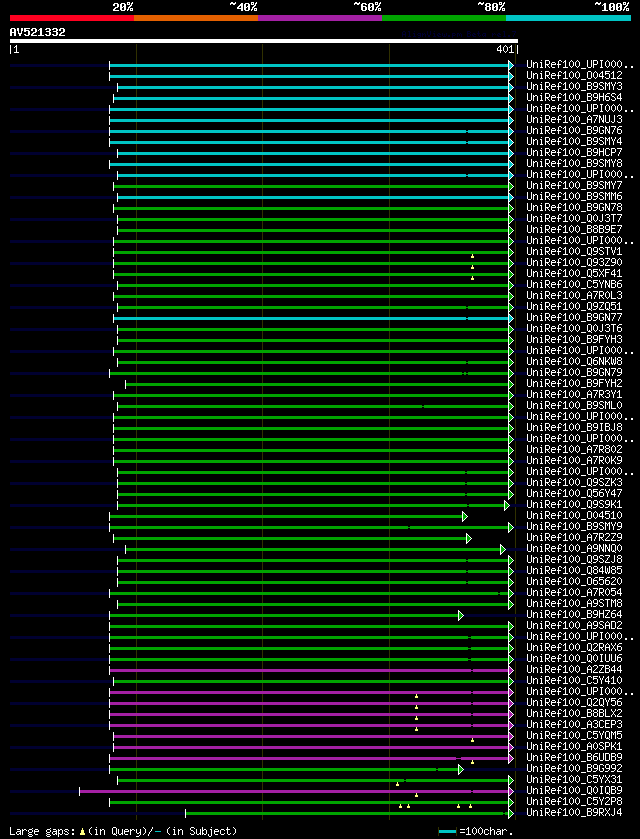
Task: Select the UniRef100_B9SMY7 label
Action: [x=574, y=186]
